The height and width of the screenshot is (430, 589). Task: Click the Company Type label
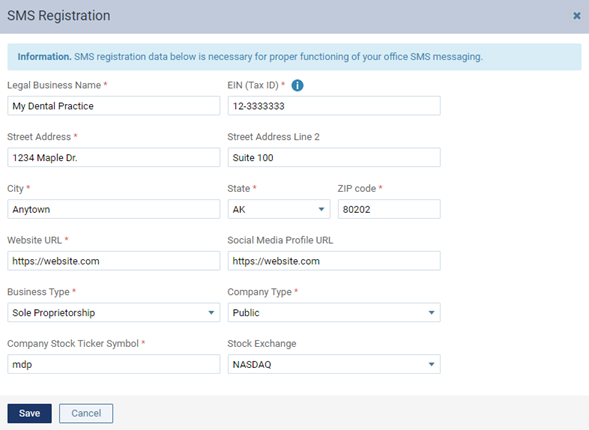click(260, 292)
